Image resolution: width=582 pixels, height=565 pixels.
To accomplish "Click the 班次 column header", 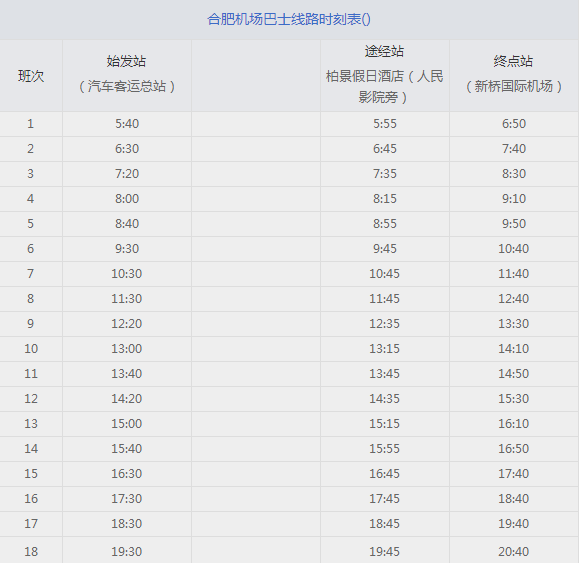I will (x=31, y=76).
